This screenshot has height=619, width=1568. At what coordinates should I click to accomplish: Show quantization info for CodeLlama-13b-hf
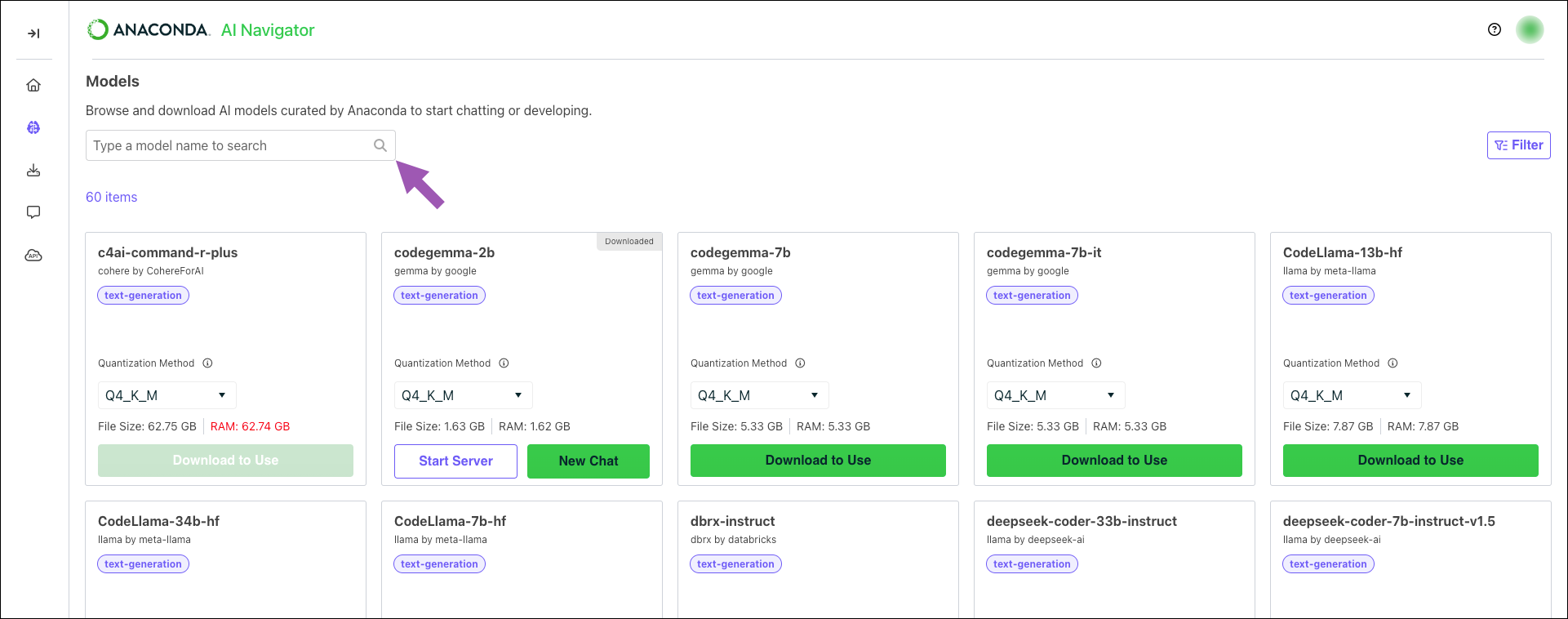[x=1393, y=363]
